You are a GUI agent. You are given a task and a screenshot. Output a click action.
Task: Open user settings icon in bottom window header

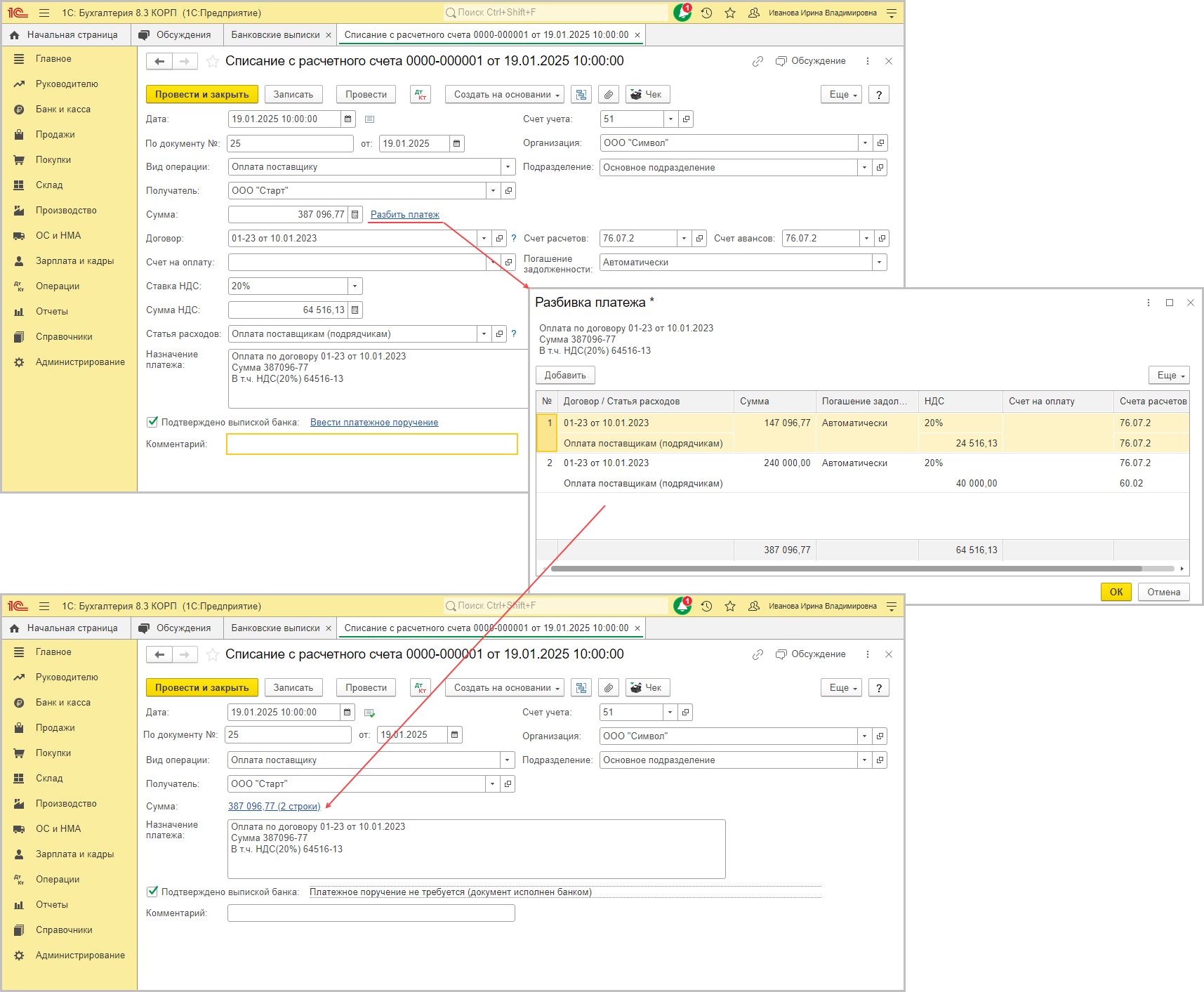pyautogui.click(x=753, y=606)
